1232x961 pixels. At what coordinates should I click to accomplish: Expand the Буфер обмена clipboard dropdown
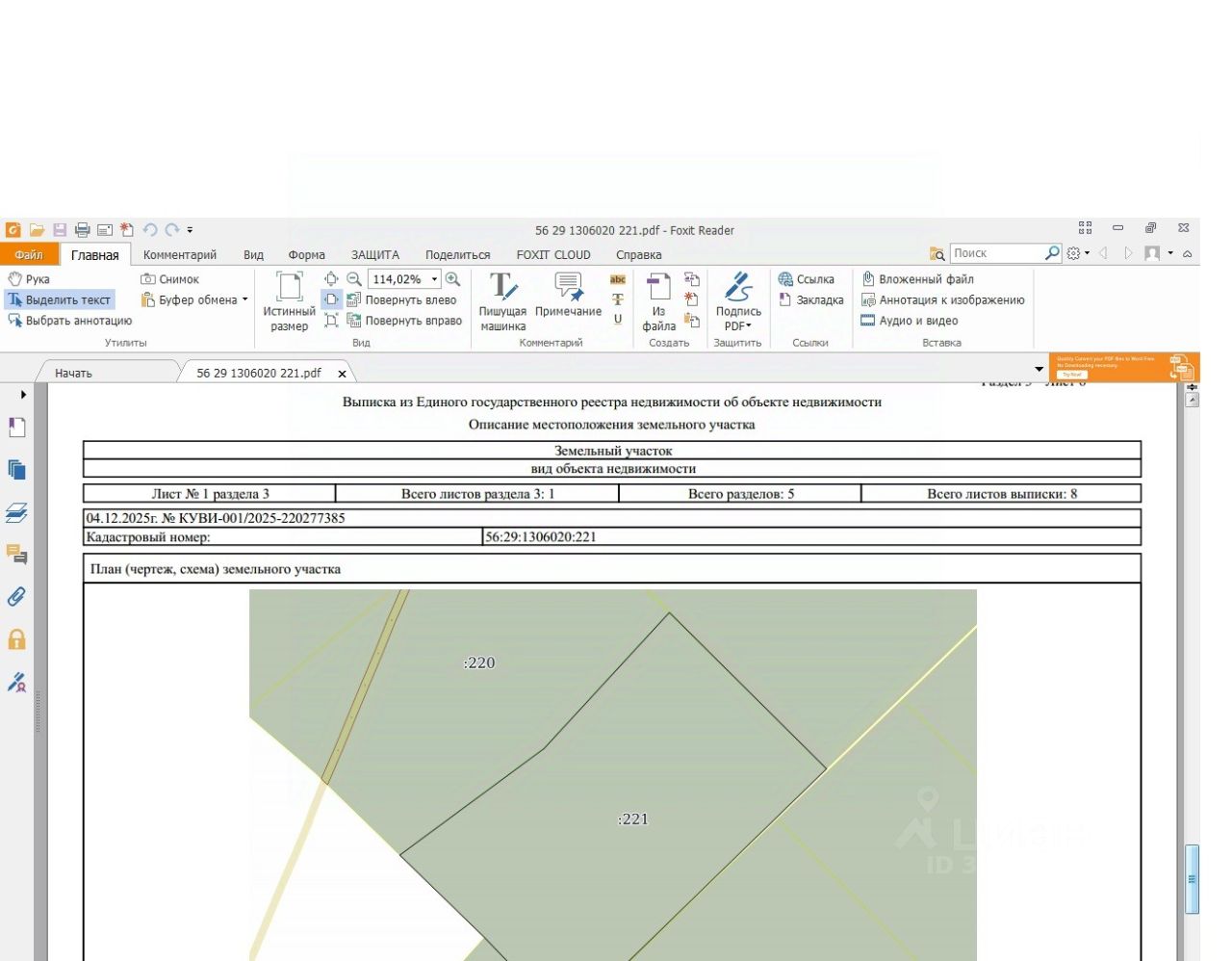click(x=244, y=299)
